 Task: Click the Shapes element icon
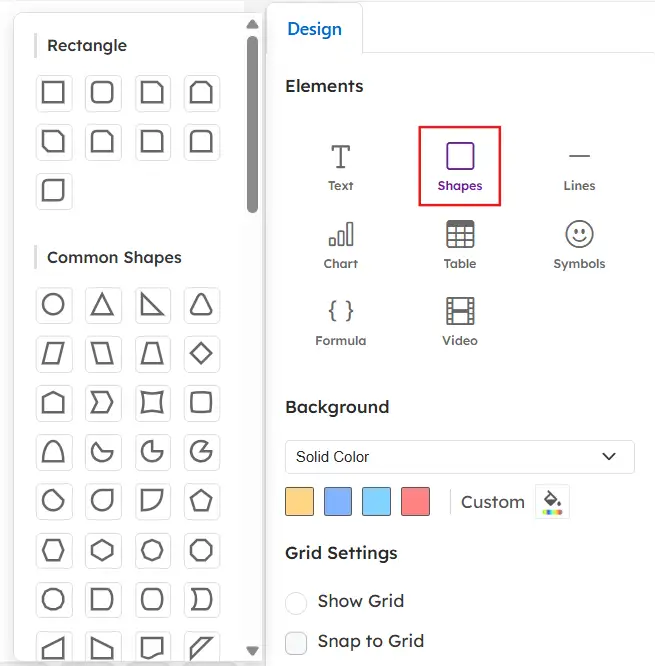click(x=459, y=166)
